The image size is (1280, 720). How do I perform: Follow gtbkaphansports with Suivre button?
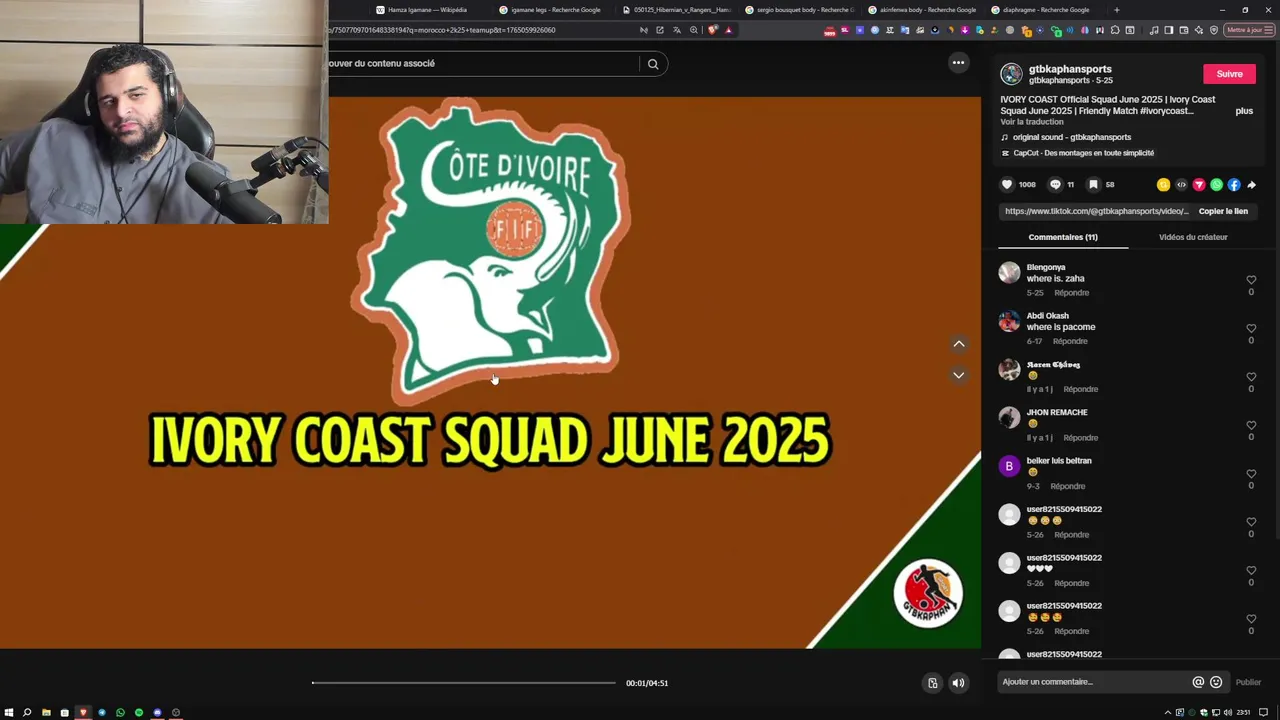pyautogui.click(x=1229, y=74)
